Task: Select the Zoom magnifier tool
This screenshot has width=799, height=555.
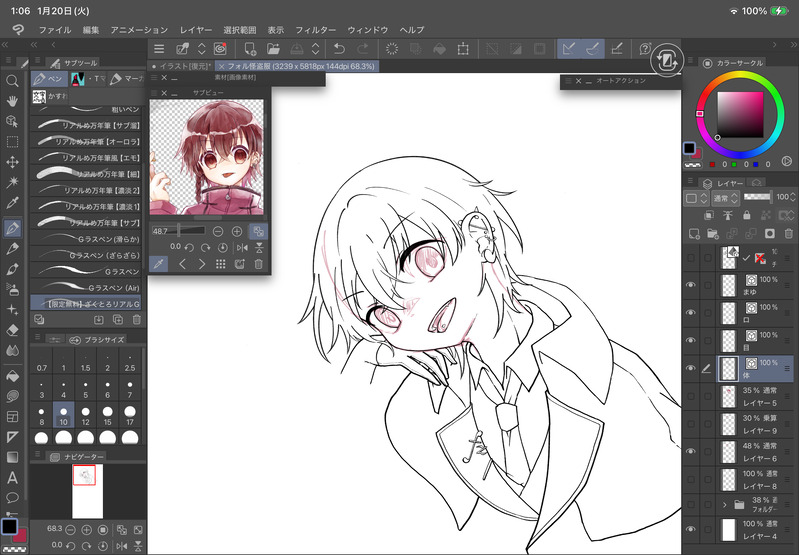Action: click(x=12, y=81)
